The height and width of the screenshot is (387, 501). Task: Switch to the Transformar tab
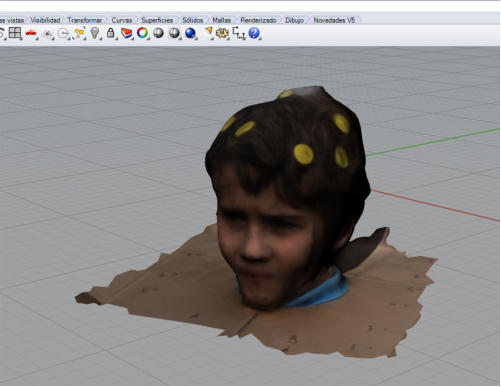tap(85, 20)
